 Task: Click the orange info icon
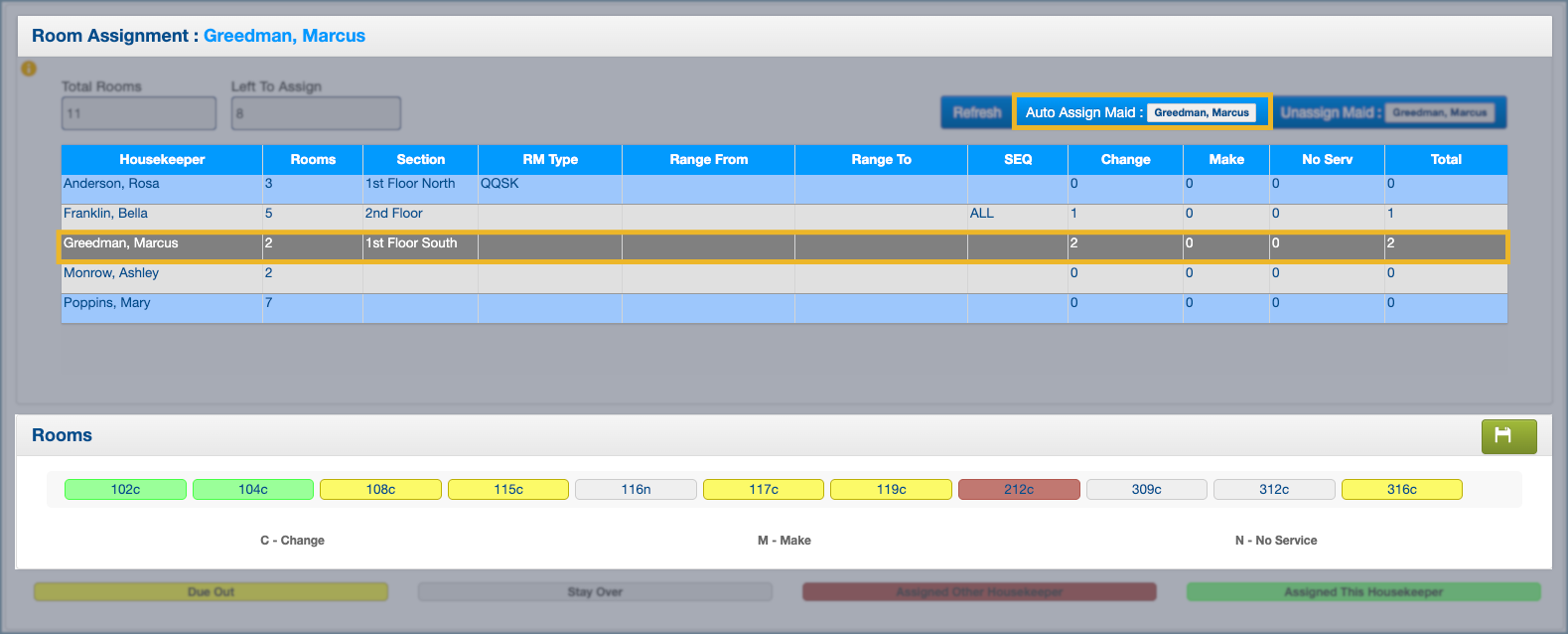pos(29,69)
